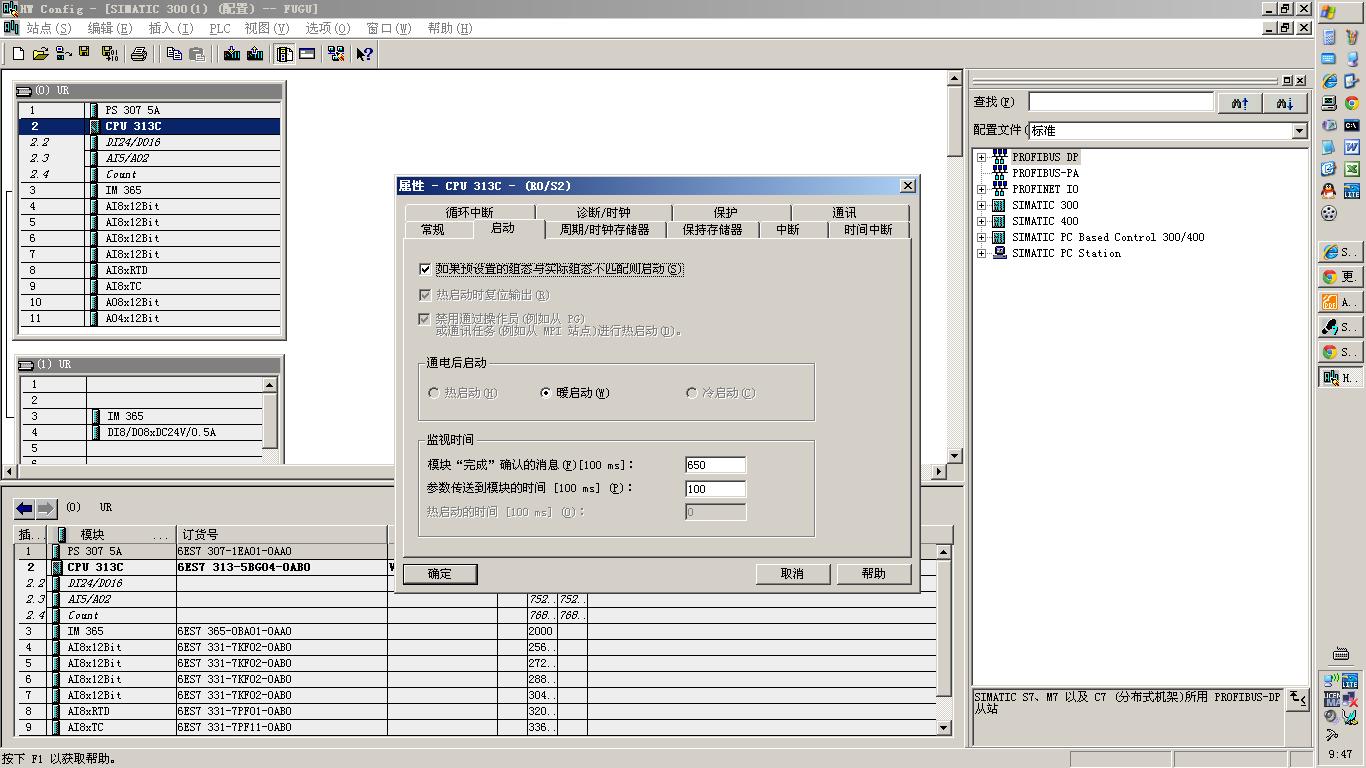
Task: Open the 配置文件 profile dropdown
Action: pyautogui.click(x=1299, y=131)
